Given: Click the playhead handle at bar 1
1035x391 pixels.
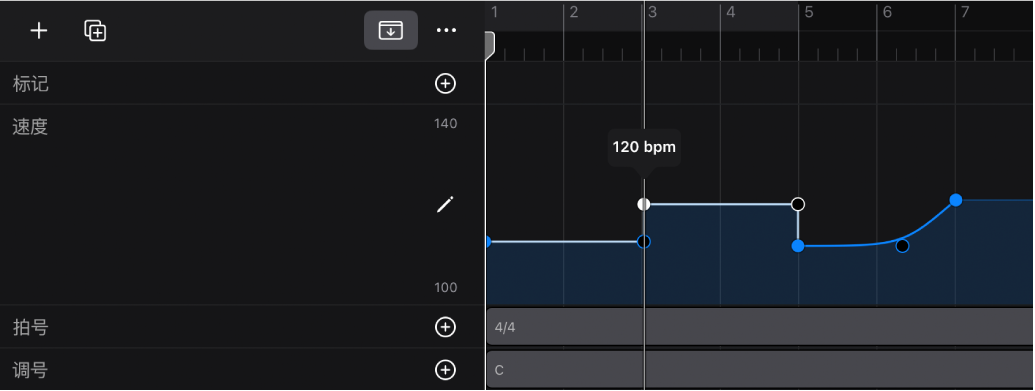Looking at the screenshot, I should (x=490, y=46).
